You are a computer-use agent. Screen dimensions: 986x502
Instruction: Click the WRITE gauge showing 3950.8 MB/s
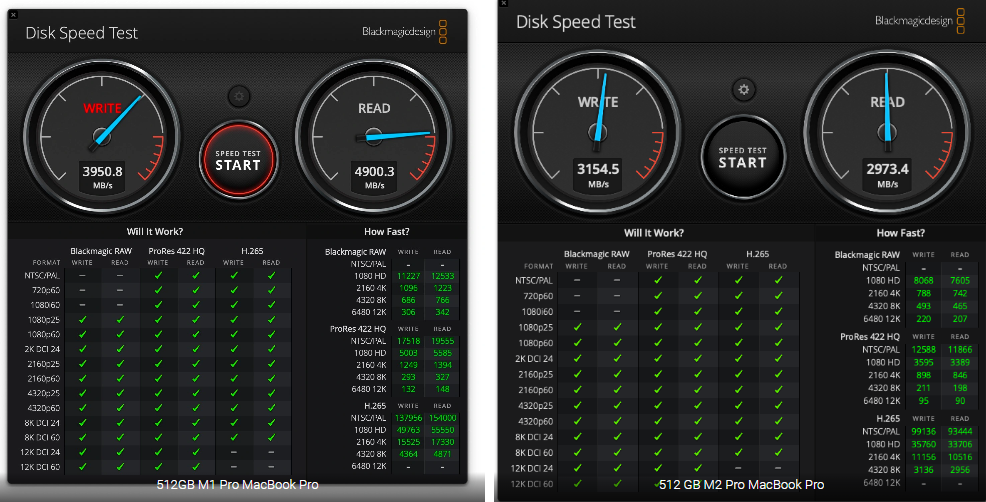click(102, 137)
